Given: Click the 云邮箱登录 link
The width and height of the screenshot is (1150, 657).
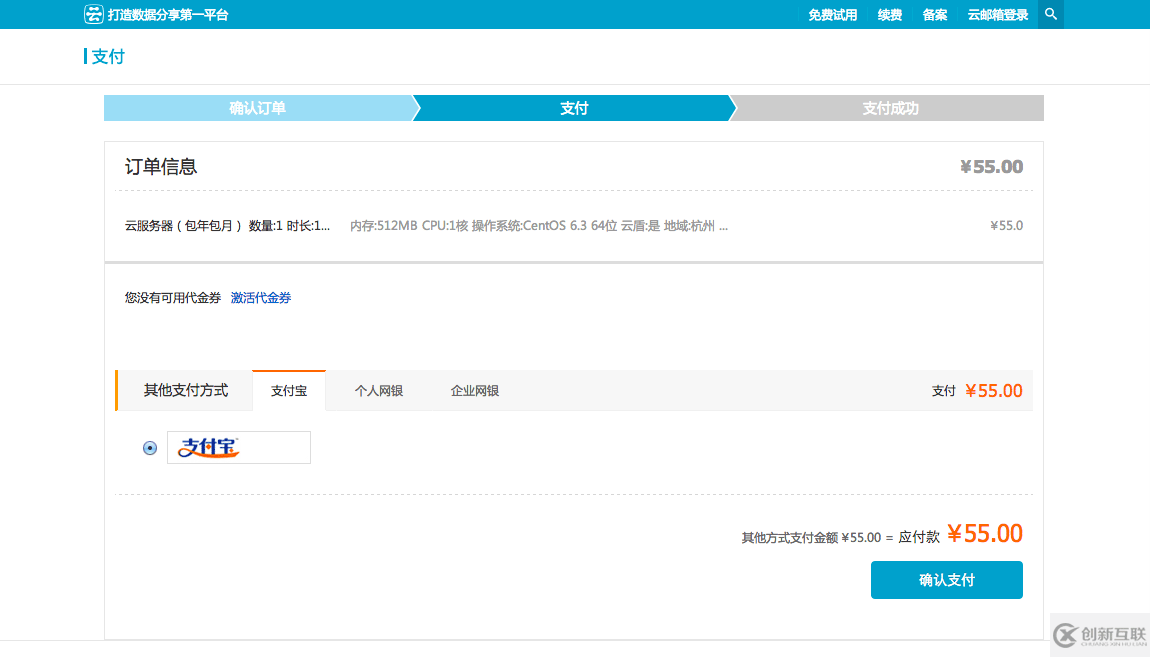Looking at the screenshot, I should click(997, 15).
